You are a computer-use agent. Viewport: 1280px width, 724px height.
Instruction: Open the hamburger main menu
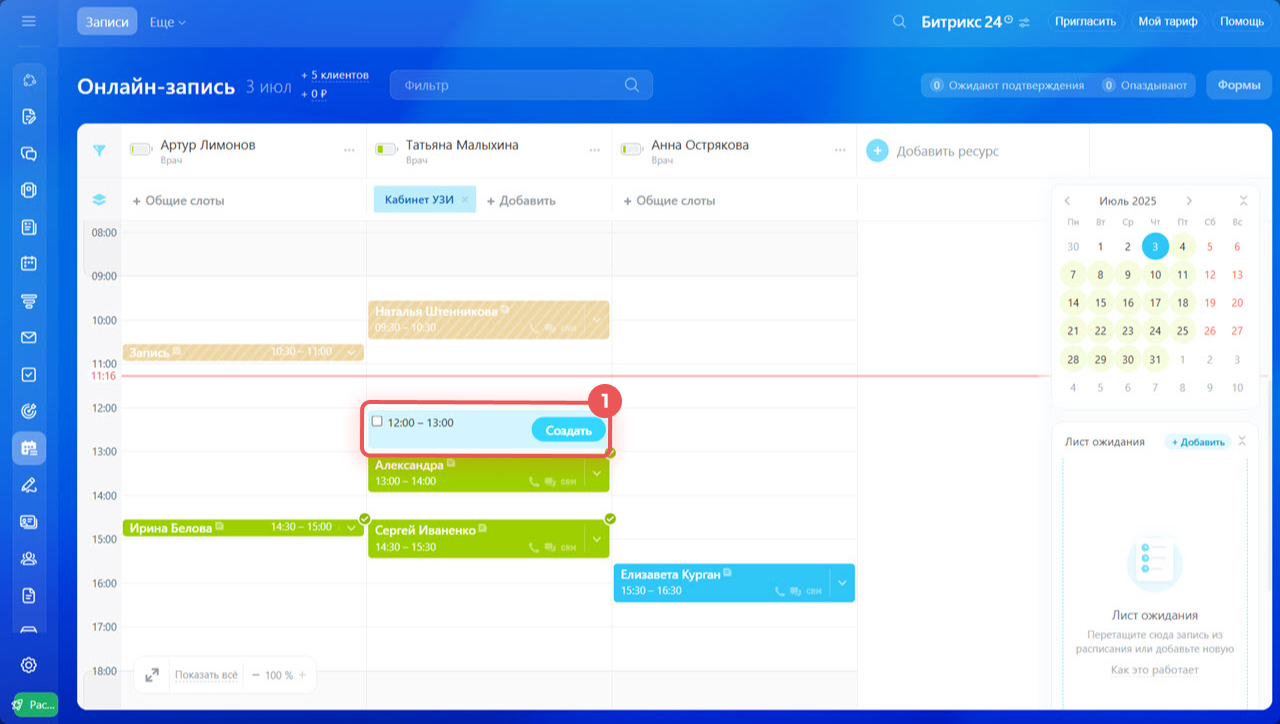[x=28, y=21]
